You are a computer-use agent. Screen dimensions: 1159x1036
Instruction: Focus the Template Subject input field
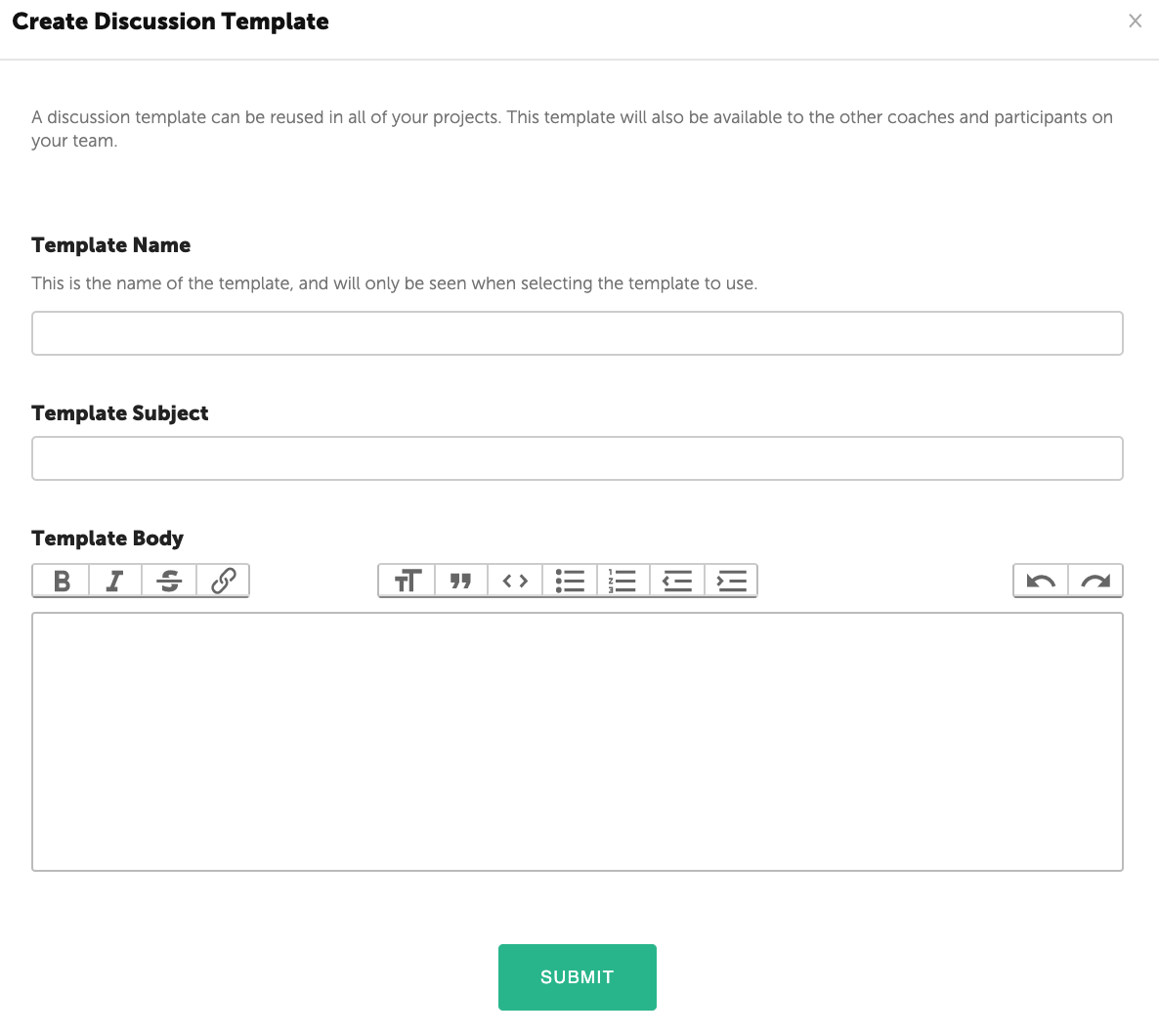[x=578, y=458]
